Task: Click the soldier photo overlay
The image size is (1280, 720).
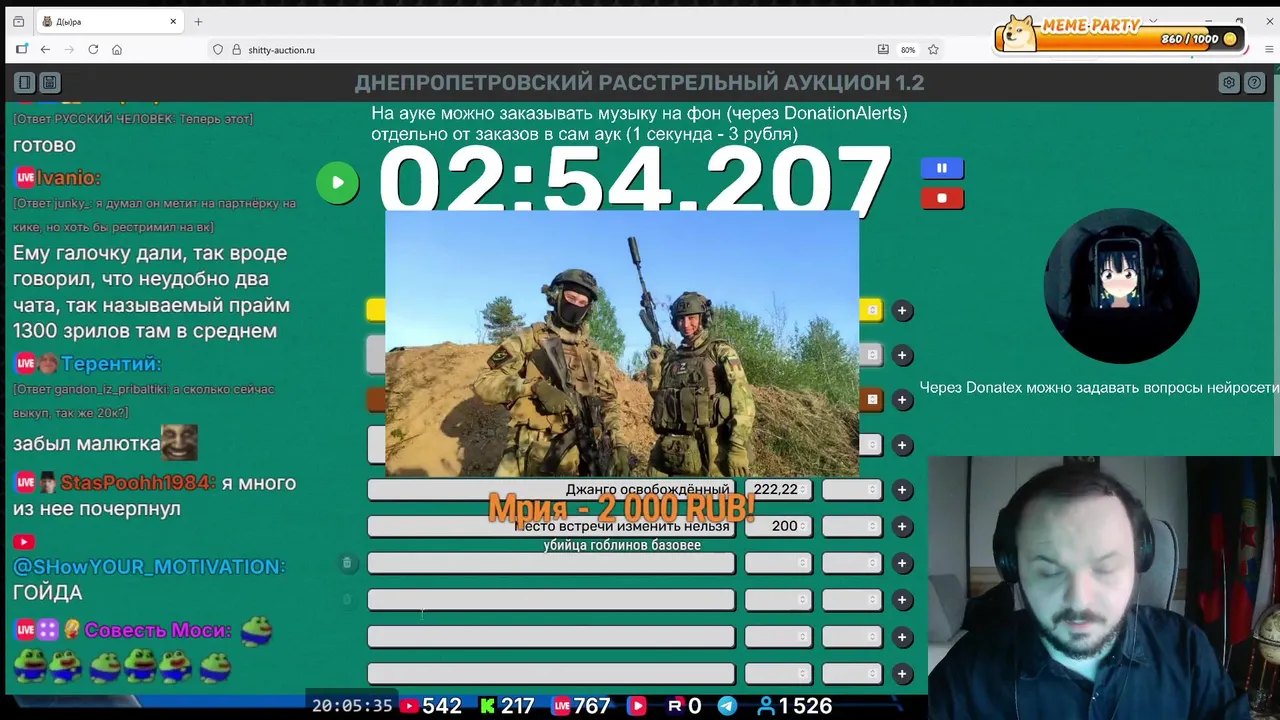Action: pos(622,343)
